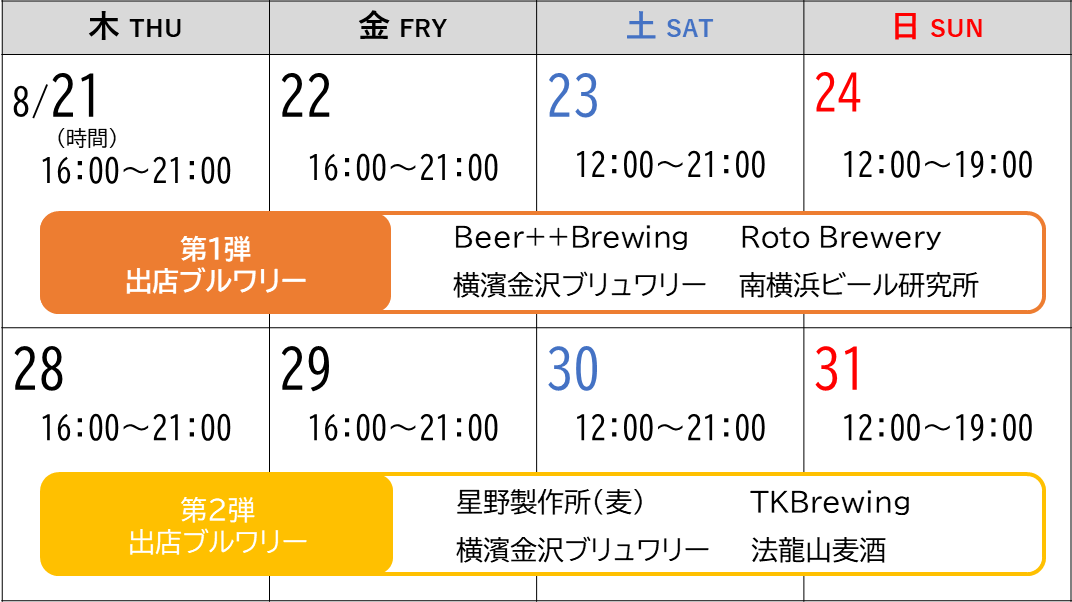Click 法龍山麦酒 brewery name
The image size is (1072, 602).
[x=818, y=550]
